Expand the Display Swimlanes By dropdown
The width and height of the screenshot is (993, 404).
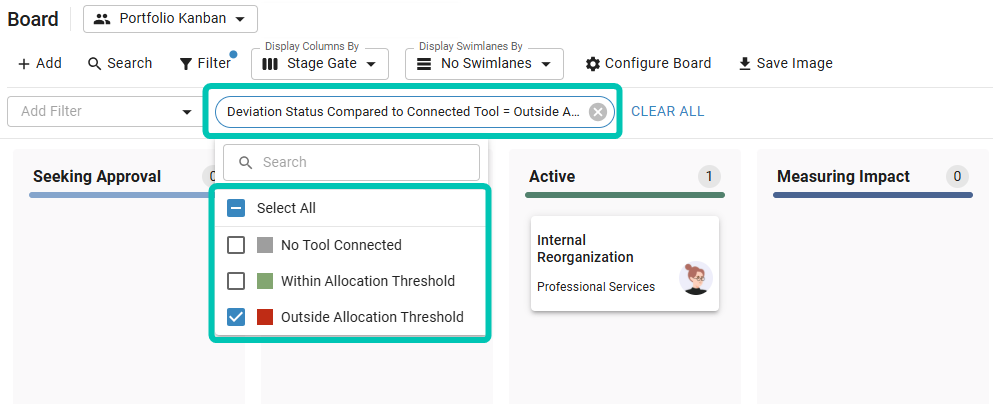click(x=484, y=64)
